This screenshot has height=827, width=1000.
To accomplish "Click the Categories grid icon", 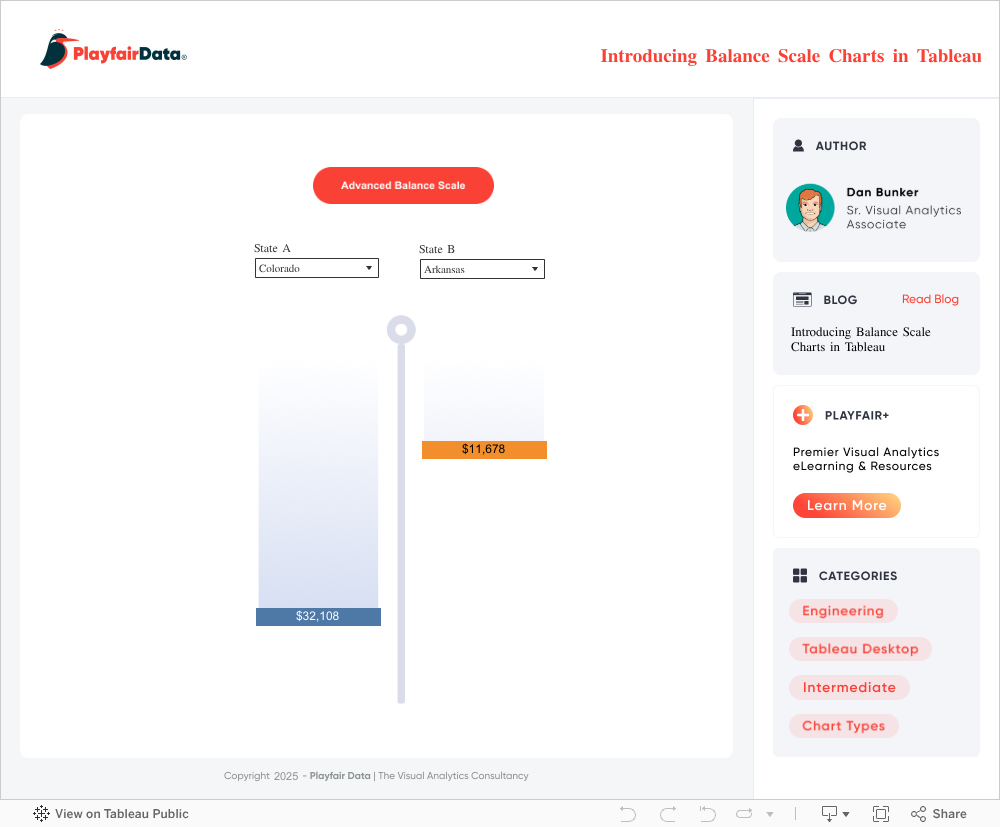I will (x=800, y=576).
